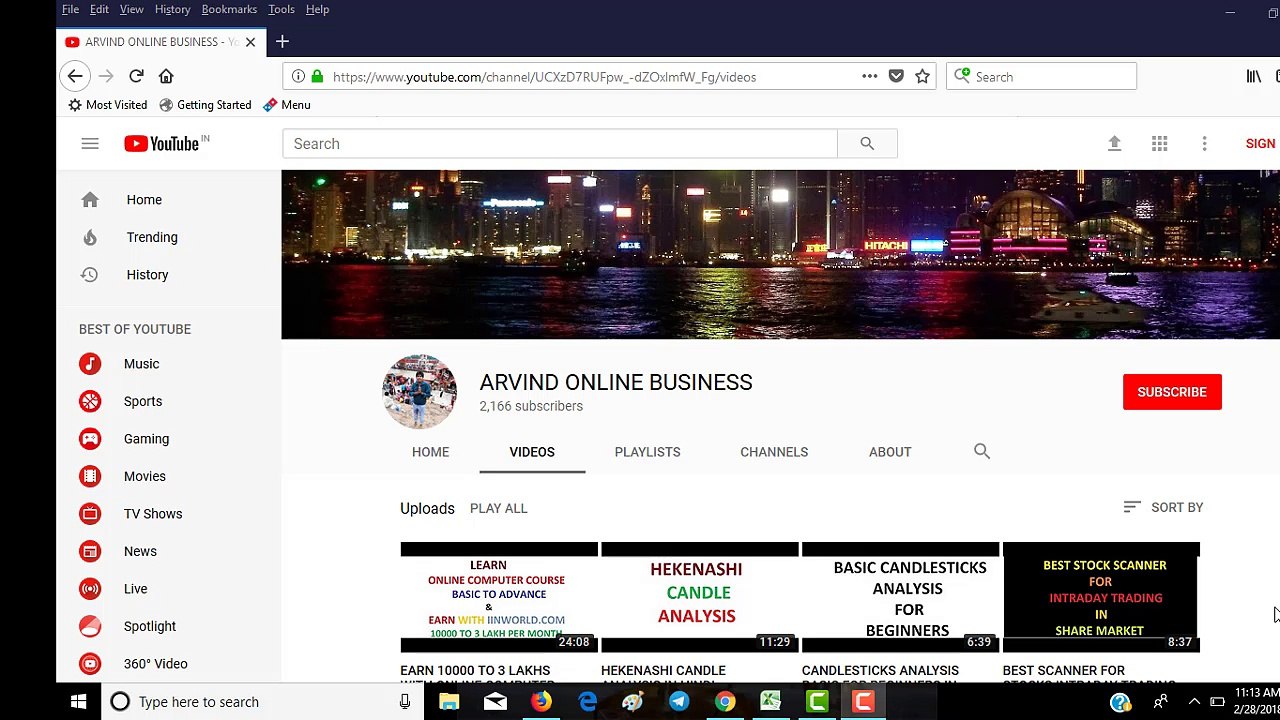Switch to the ABOUT tab
The width and height of the screenshot is (1280, 720).
[890, 452]
